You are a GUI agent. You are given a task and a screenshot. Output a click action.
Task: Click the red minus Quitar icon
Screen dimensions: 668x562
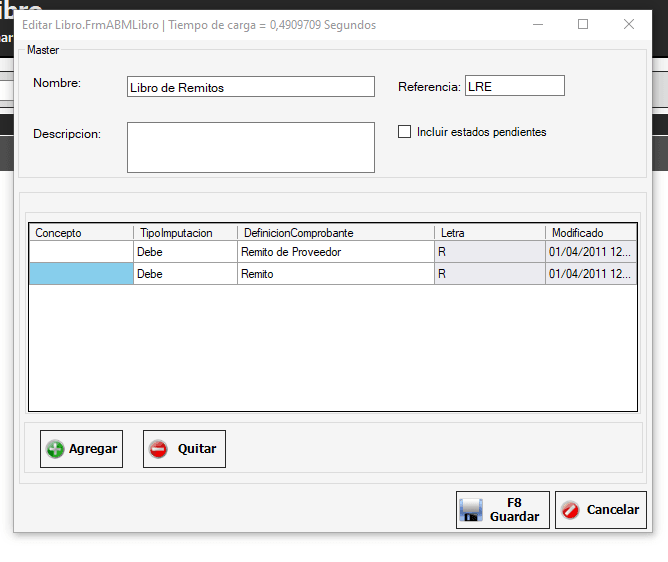(158, 449)
